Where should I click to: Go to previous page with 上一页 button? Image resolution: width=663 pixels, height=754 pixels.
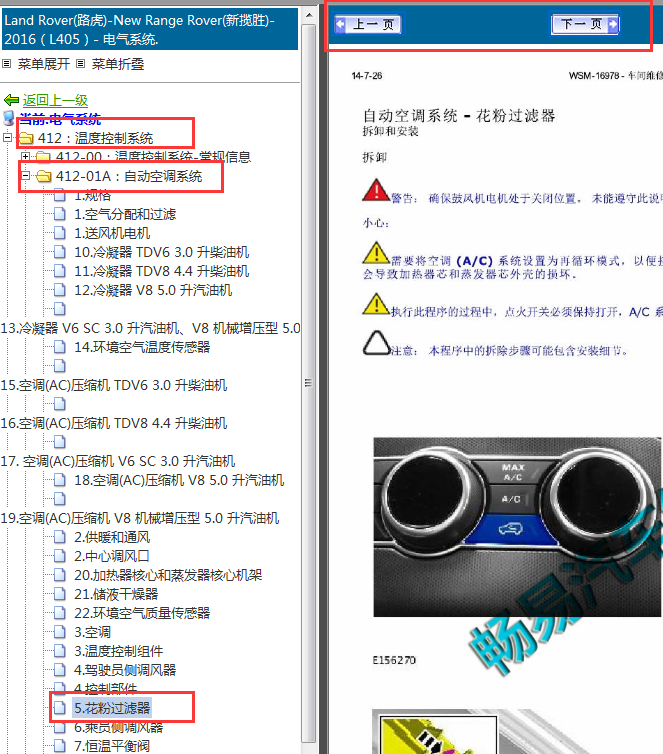[368, 24]
